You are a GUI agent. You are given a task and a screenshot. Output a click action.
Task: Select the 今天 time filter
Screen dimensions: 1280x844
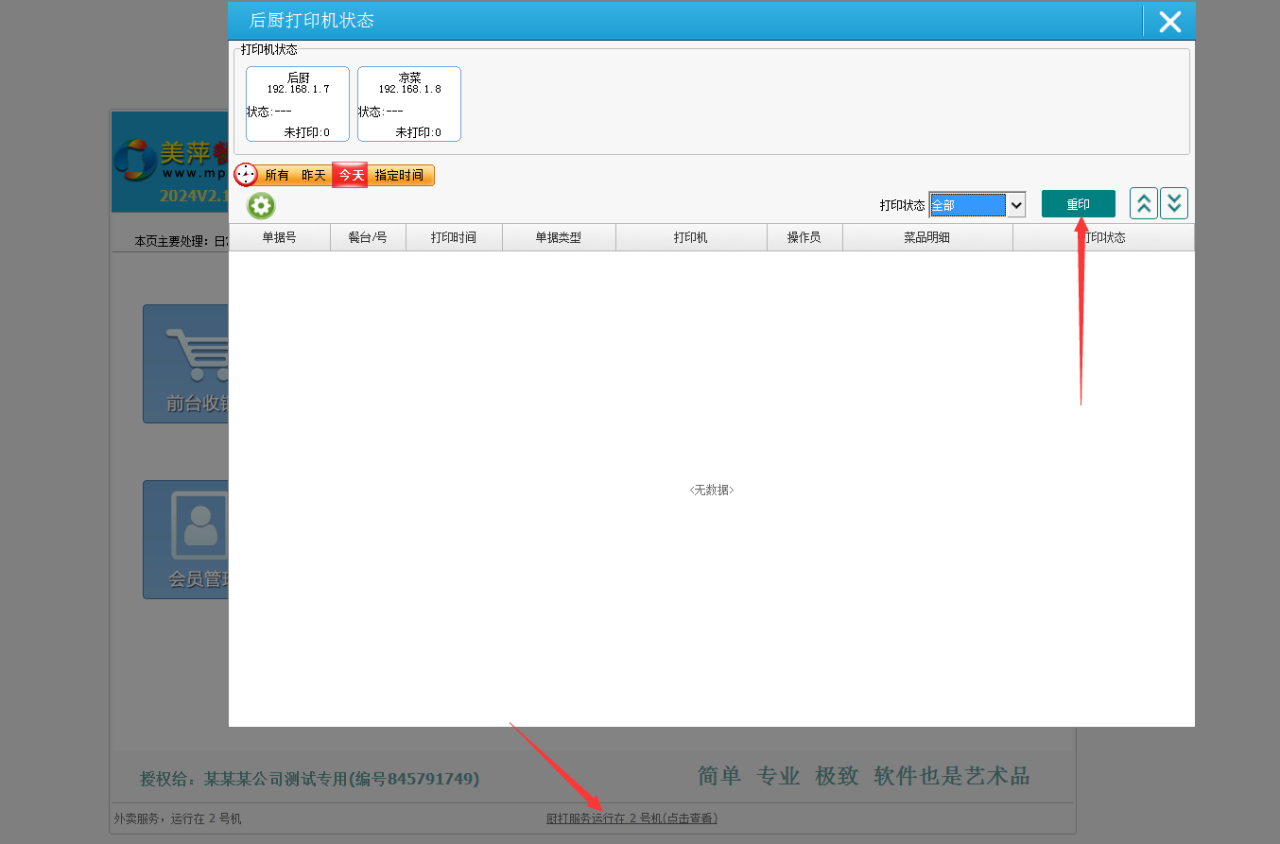(349, 174)
